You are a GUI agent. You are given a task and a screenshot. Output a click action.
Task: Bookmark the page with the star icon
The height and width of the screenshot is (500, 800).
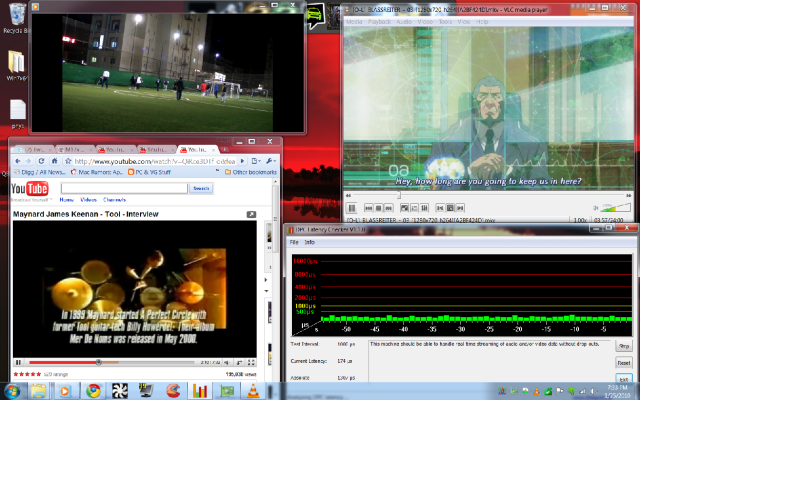pyautogui.click(x=68, y=161)
